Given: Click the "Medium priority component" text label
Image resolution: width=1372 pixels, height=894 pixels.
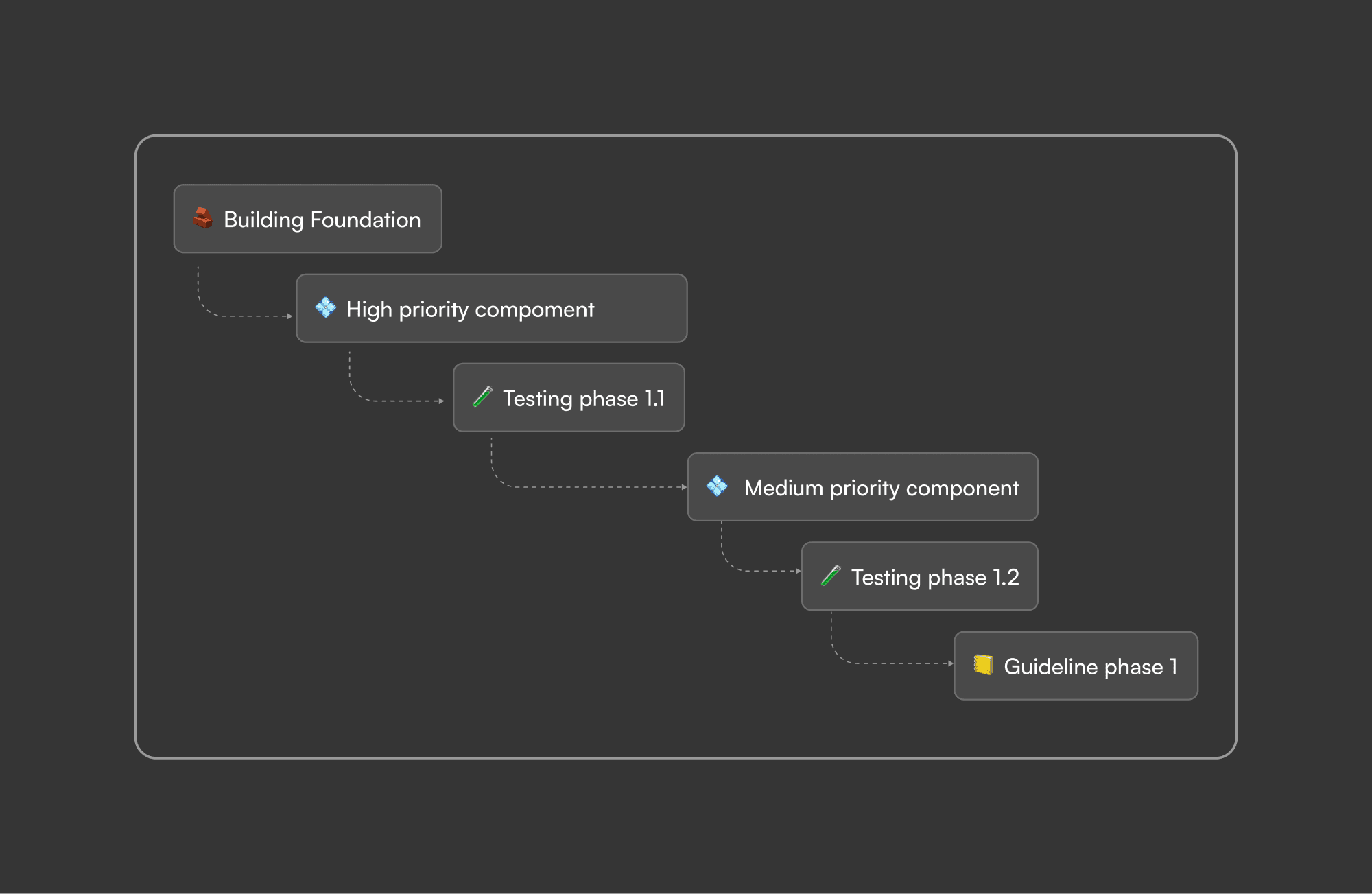Looking at the screenshot, I should tap(881, 488).
